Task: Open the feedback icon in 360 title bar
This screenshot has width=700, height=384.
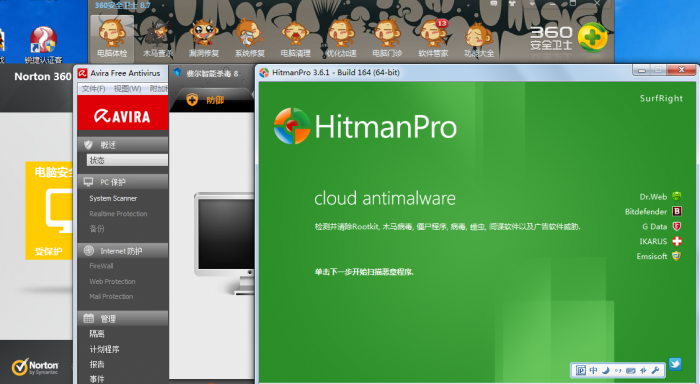Action: pyautogui.click(x=493, y=3)
